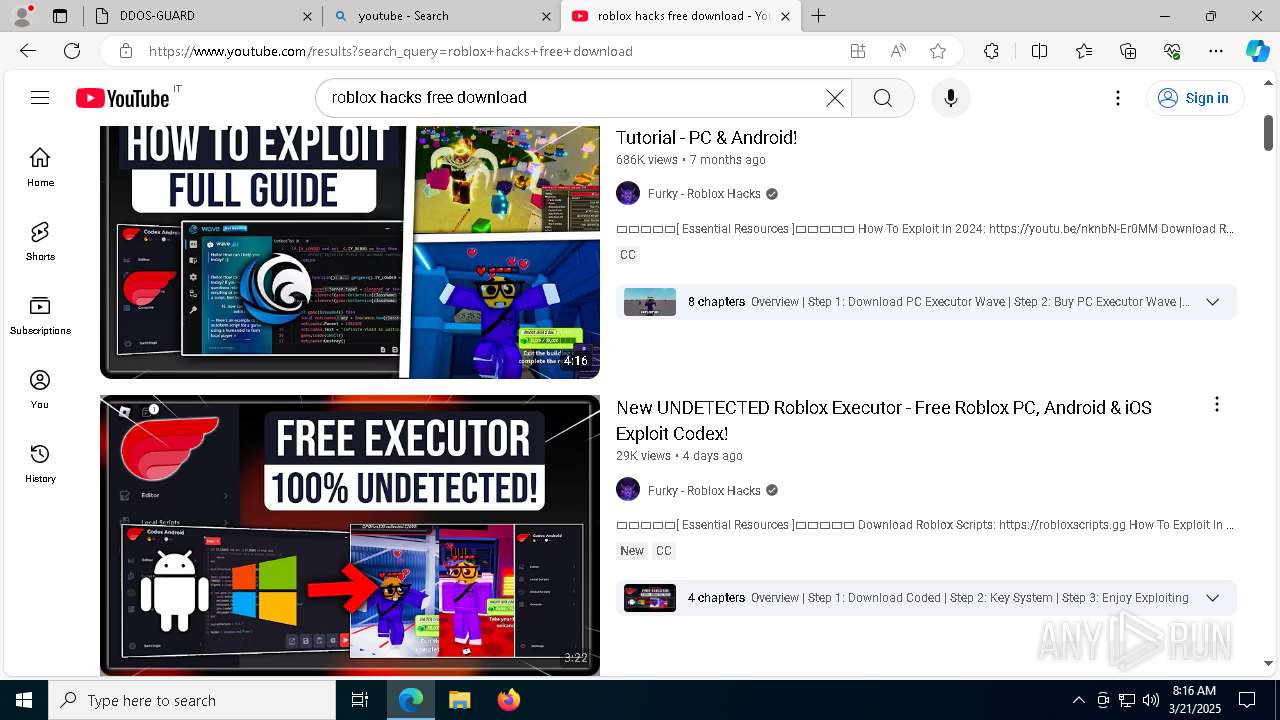Toggle Split screen view
The height and width of the screenshot is (720, 1280).
pyautogui.click(x=1039, y=51)
